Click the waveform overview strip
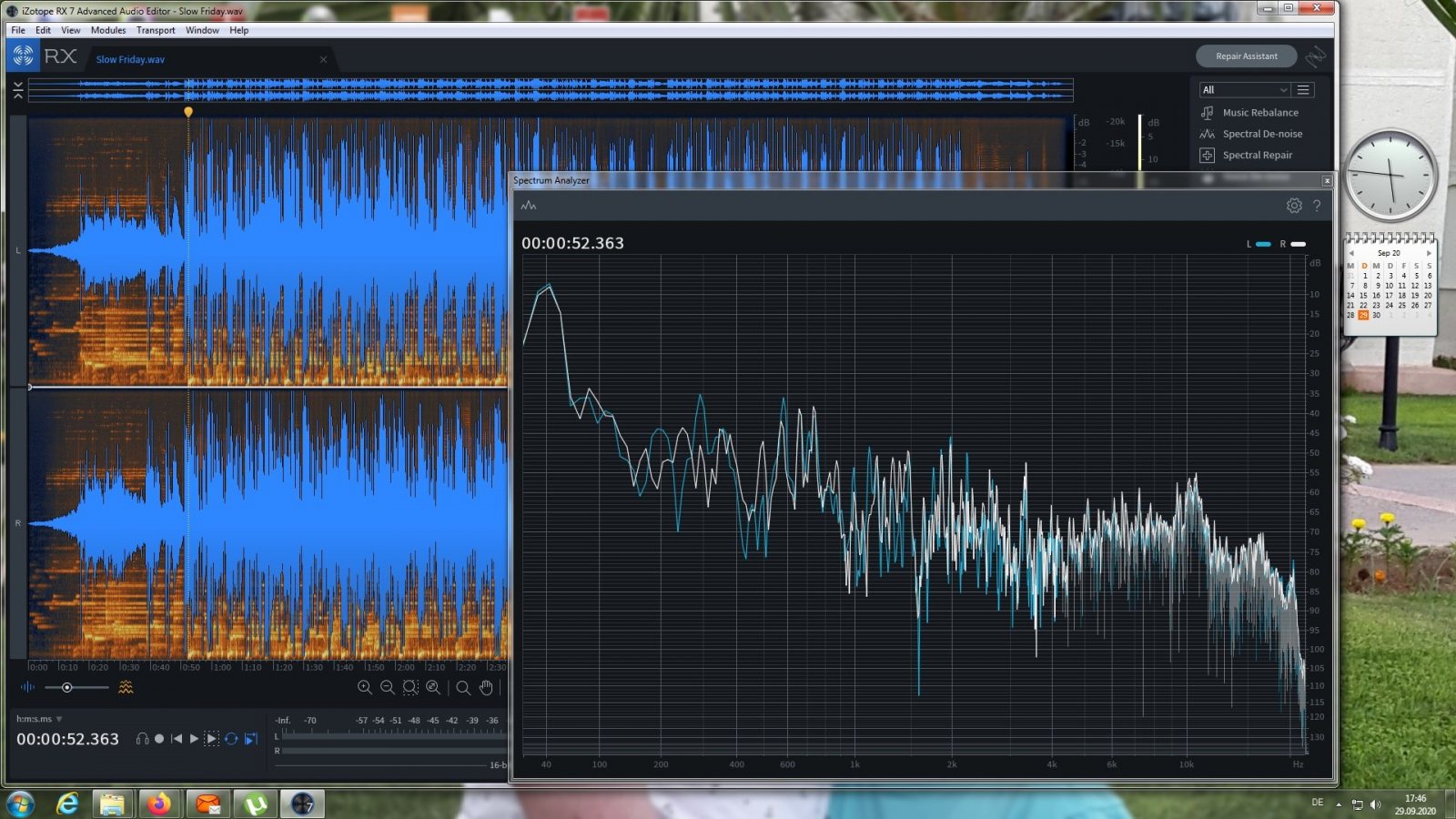This screenshot has height=819, width=1456. coord(551,89)
